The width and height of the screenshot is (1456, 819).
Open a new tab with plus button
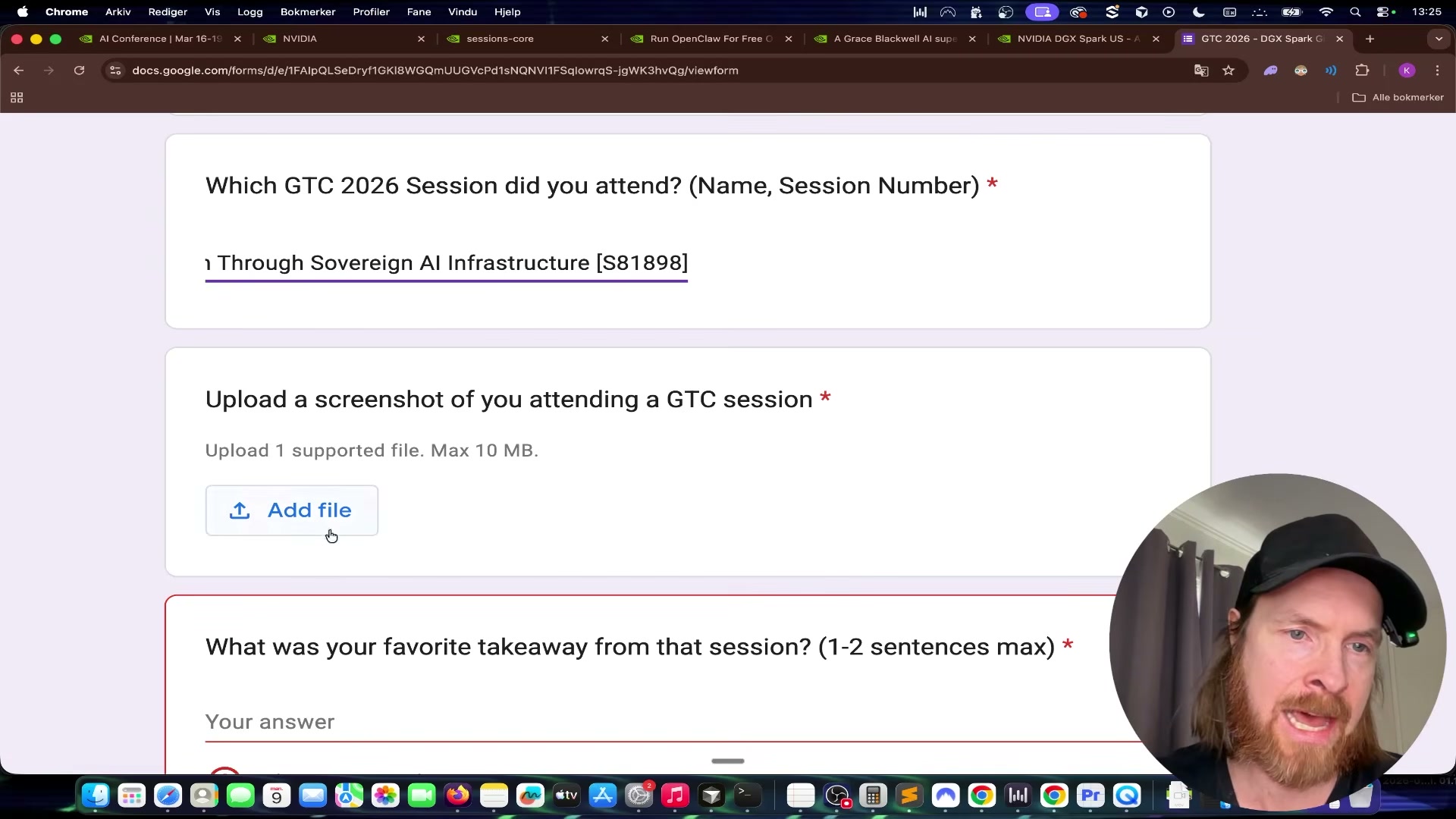click(x=1370, y=39)
